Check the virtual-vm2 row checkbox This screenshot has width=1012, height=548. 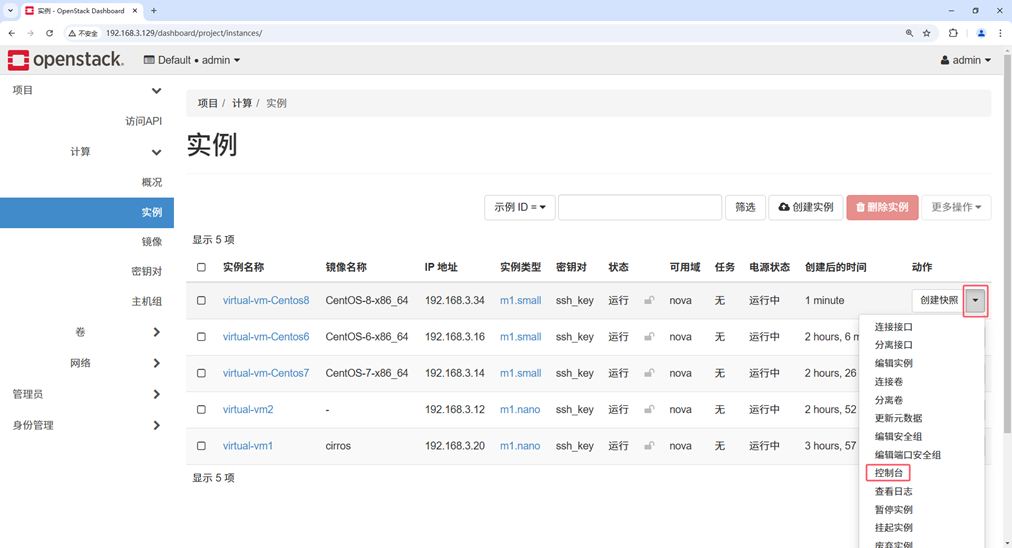click(x=201, y=409)
